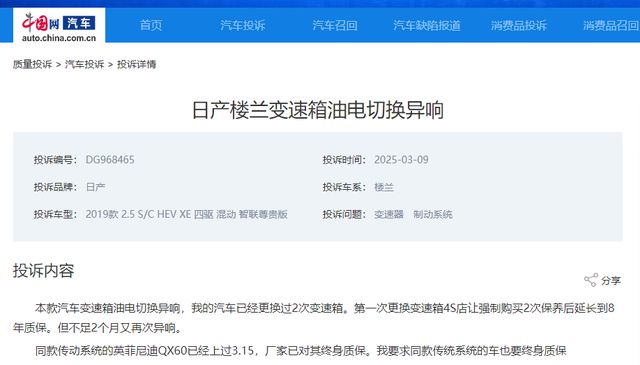The height and width of the screenshot is (365, 640).
Task: Click the 投诉详情 breadcrumb item
Action: [136, 64]
